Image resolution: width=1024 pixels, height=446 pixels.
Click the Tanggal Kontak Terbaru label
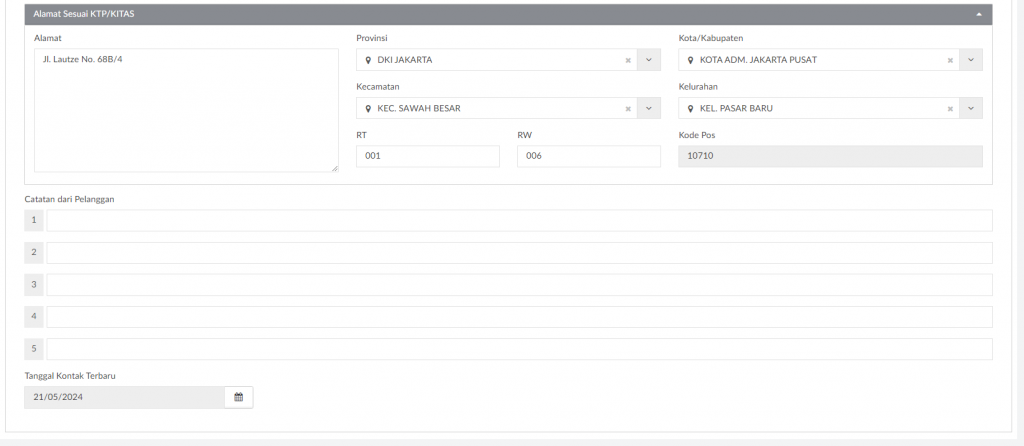tap(70, 376)
